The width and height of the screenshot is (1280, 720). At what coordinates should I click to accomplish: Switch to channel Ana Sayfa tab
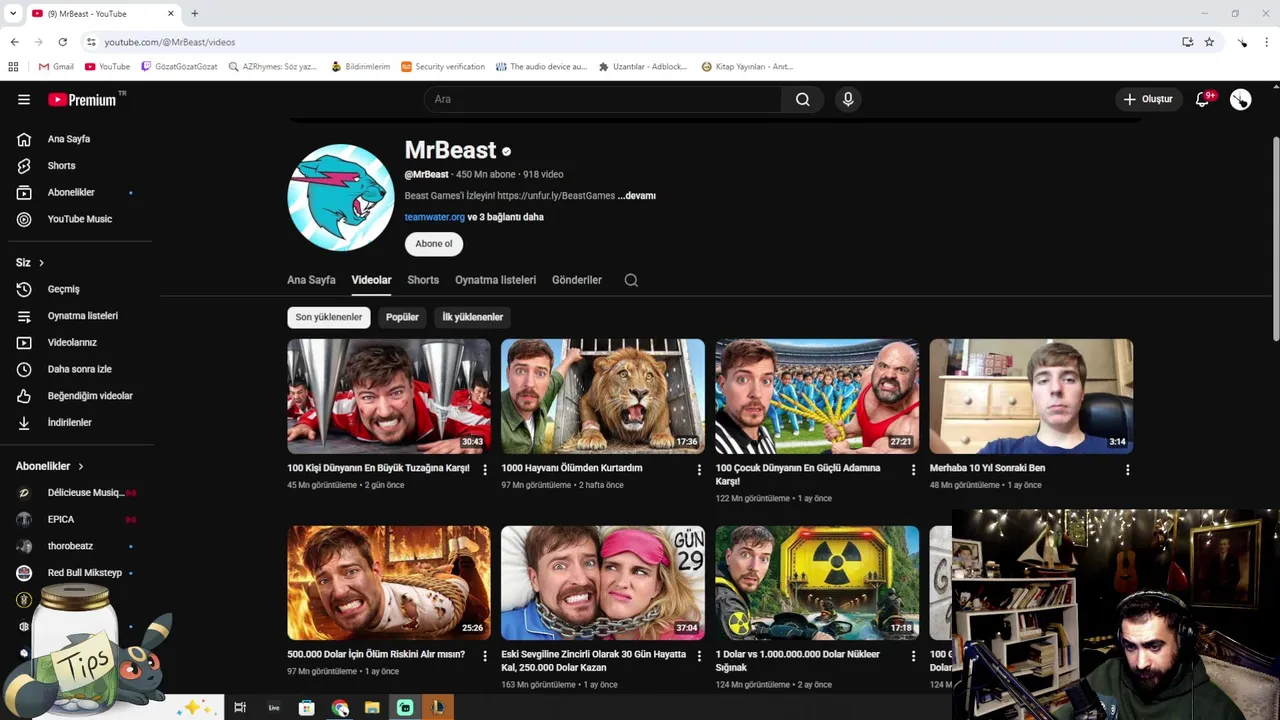tap(311, 280)
